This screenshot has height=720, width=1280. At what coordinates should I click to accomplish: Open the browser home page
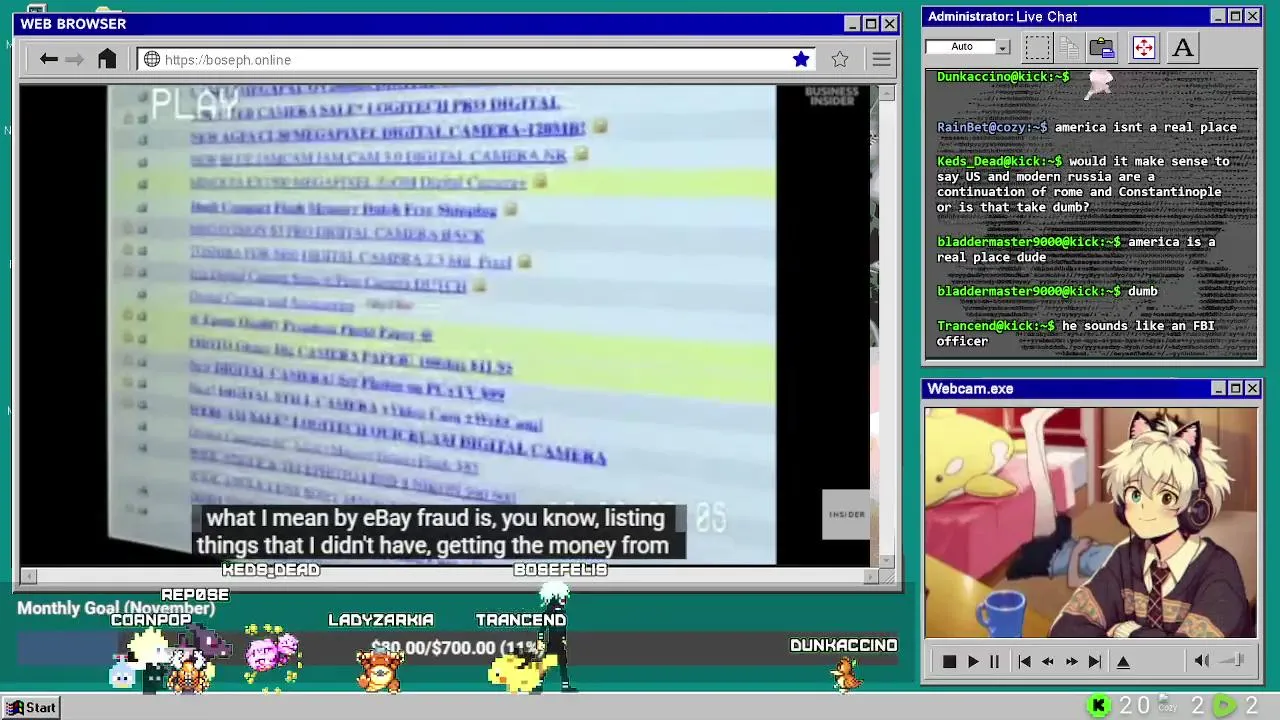coord(107,59)
